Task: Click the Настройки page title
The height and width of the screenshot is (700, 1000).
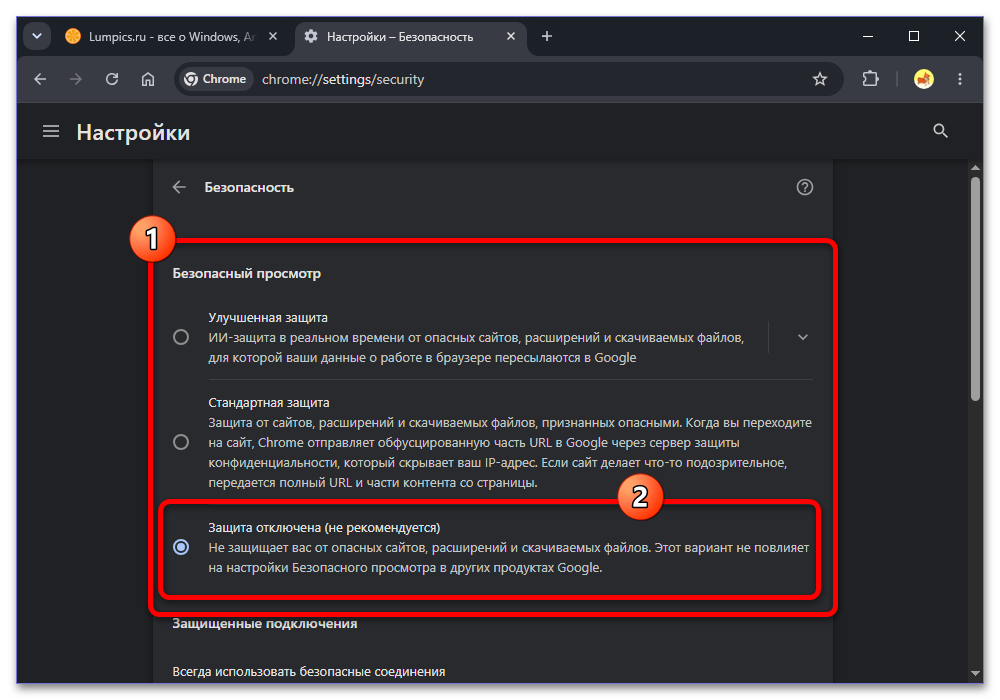Action: pos(133,132)
